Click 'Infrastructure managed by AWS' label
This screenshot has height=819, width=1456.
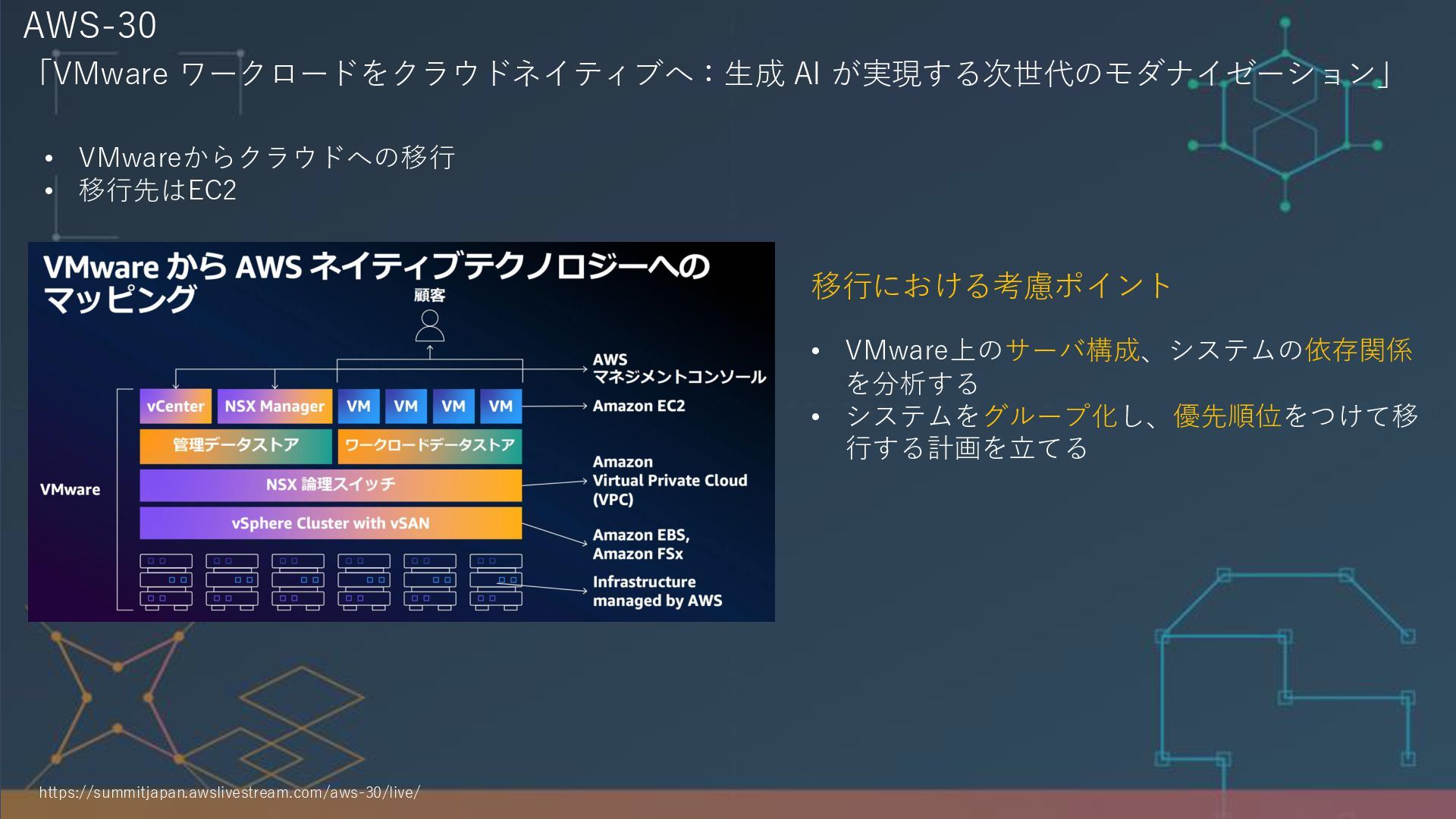[657, 591]
